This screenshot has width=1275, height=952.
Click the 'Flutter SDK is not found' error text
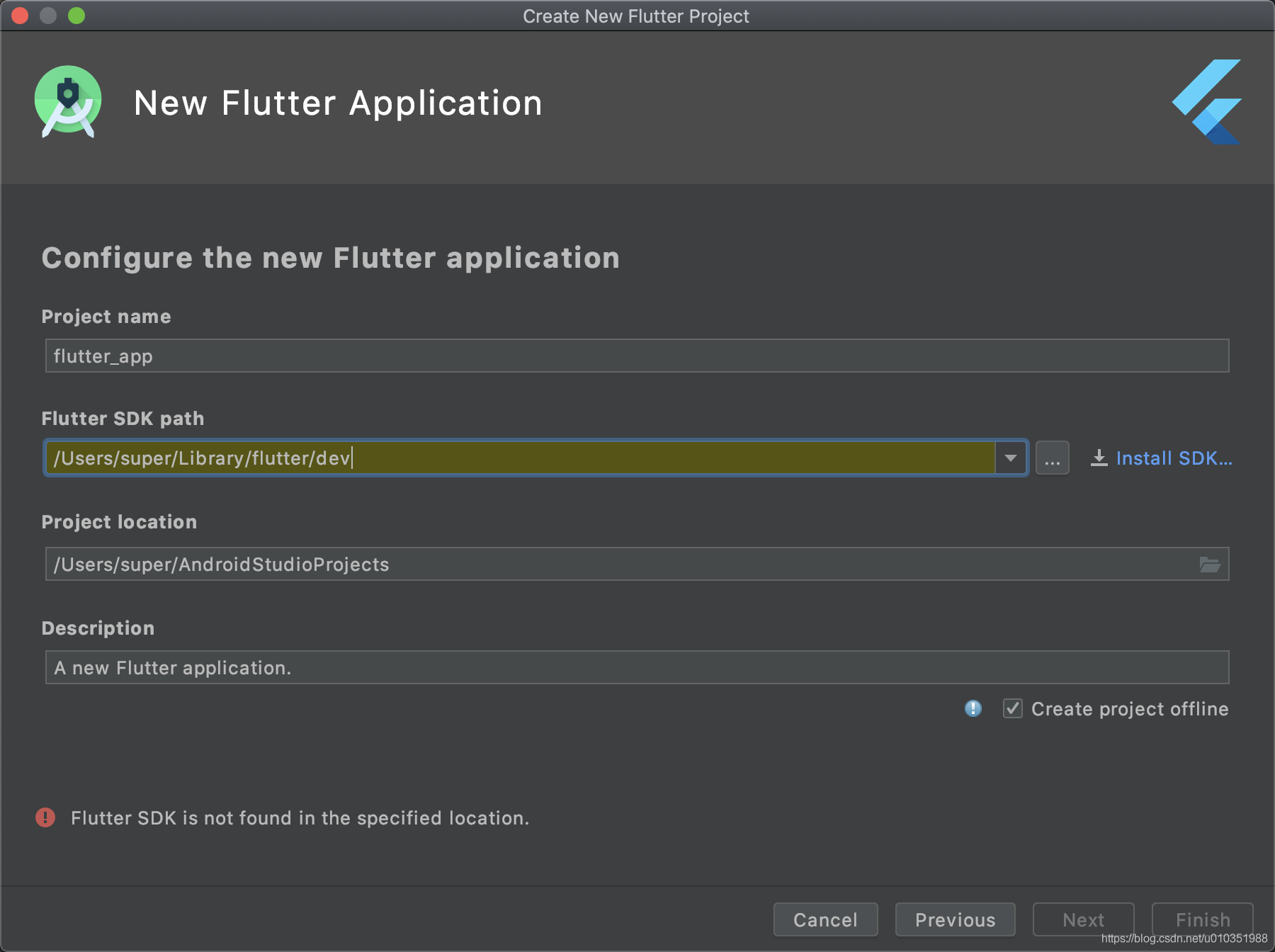pos(300,818)
